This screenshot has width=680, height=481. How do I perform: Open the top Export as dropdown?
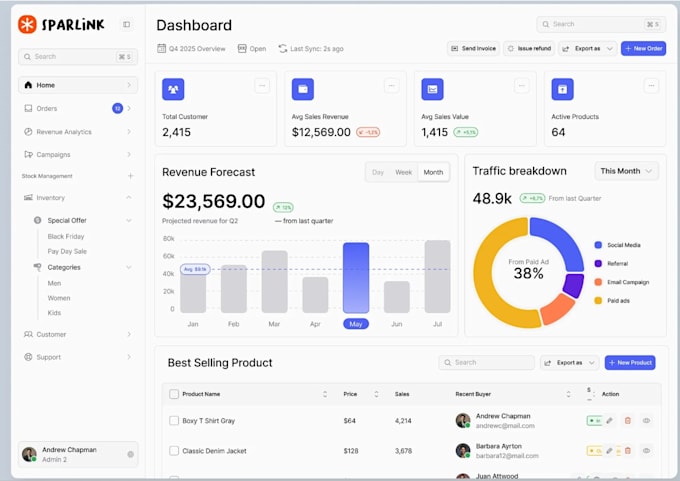pos(588,48)
